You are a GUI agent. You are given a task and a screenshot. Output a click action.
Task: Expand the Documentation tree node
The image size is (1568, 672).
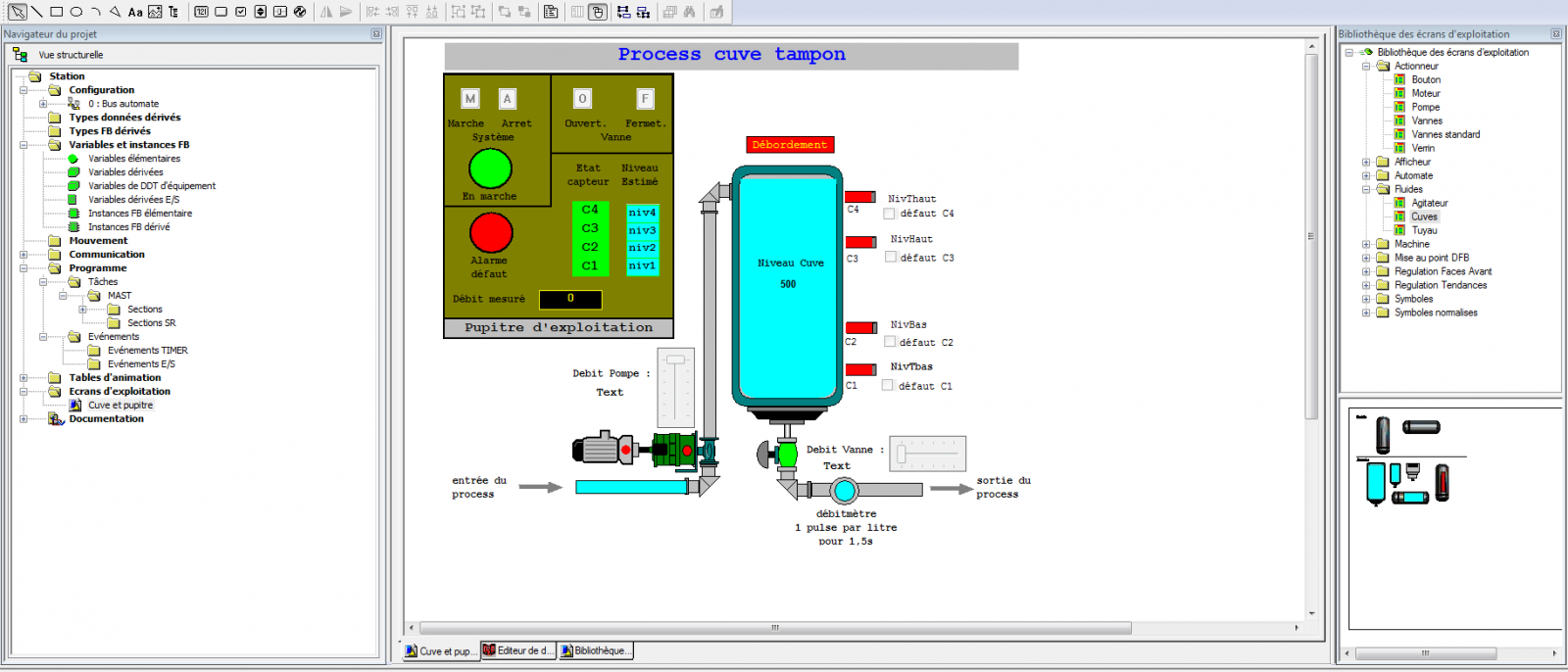pos(24,419)
